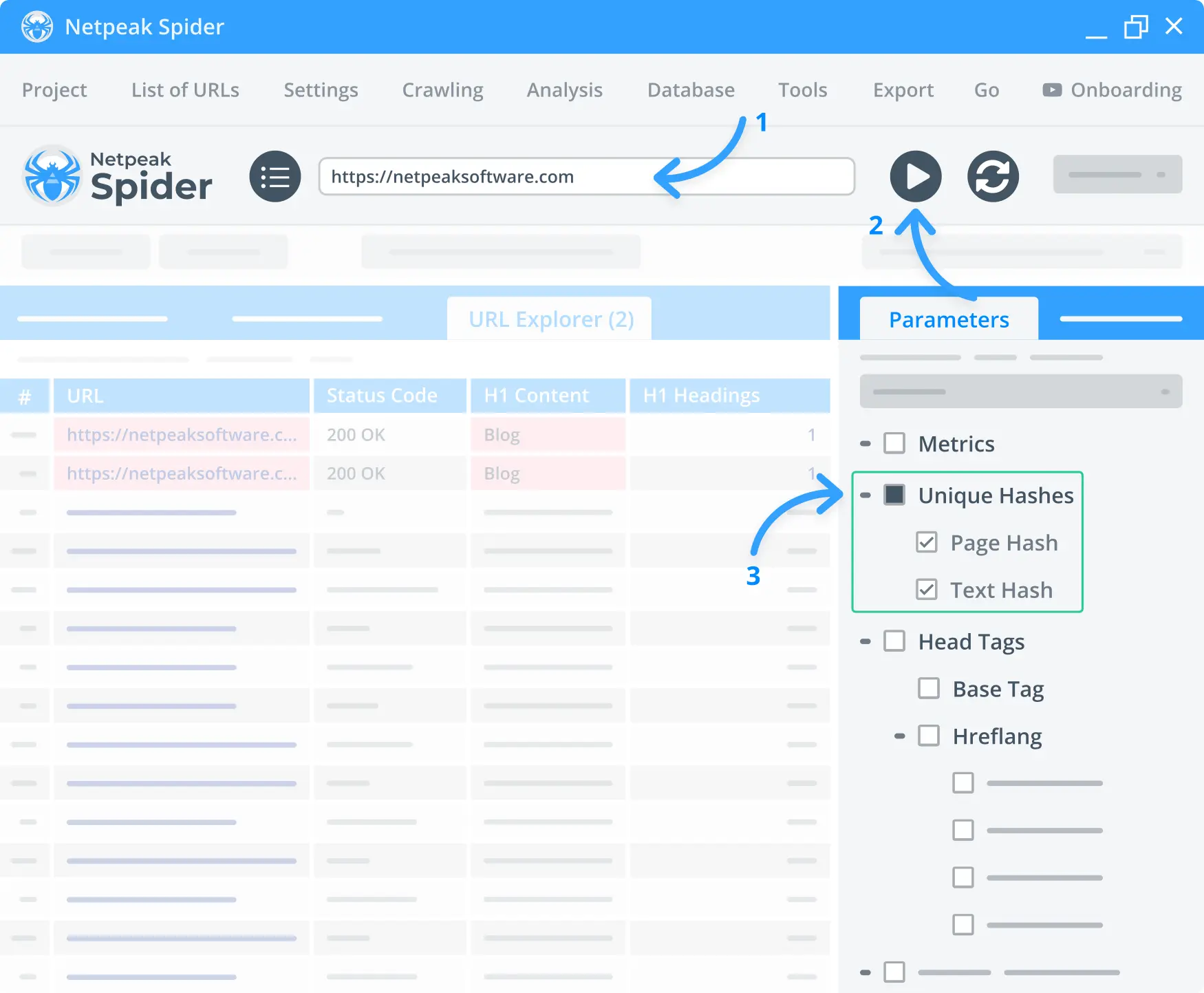The height and width of the screenshot is (993, 1204).
Task: Click the Onboarding video icon
Action: [1051, 90]
